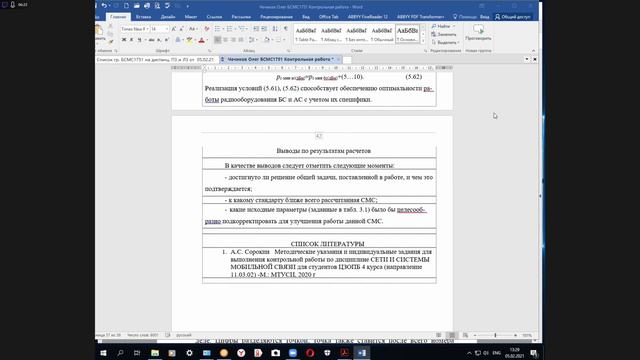Apply strikethrough abc formatting
This screenshot has height=360, width=640.
pos(151,40)
